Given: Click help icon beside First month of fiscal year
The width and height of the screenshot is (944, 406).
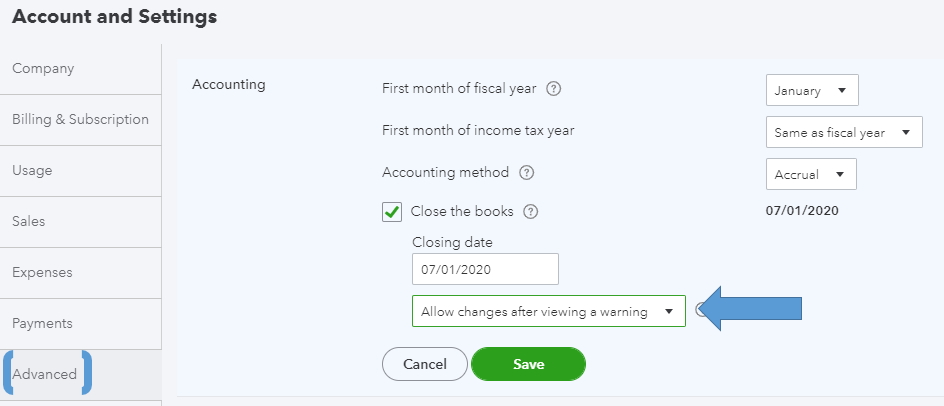Looking at the screenshot, I should [x=553, y=89].
